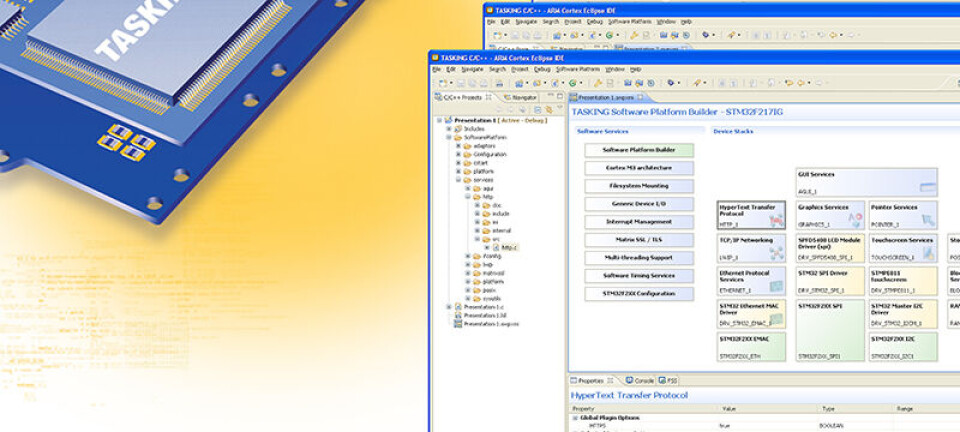The image size is (960, 432).
Task: Expand the Includes tree node
Action: (449, 129)
